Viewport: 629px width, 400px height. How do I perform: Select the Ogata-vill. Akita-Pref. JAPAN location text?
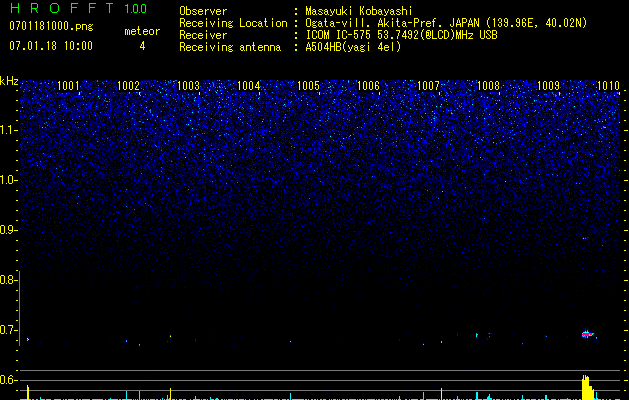[446, 23]
